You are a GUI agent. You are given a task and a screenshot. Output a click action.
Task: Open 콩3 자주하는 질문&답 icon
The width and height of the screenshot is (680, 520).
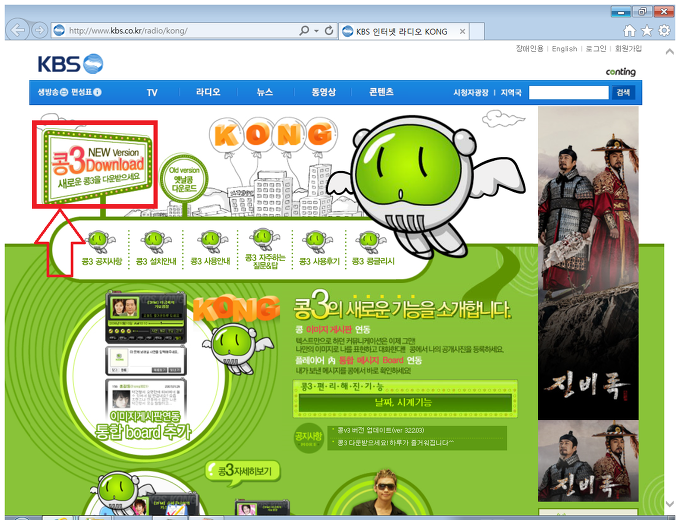[265, 249]
